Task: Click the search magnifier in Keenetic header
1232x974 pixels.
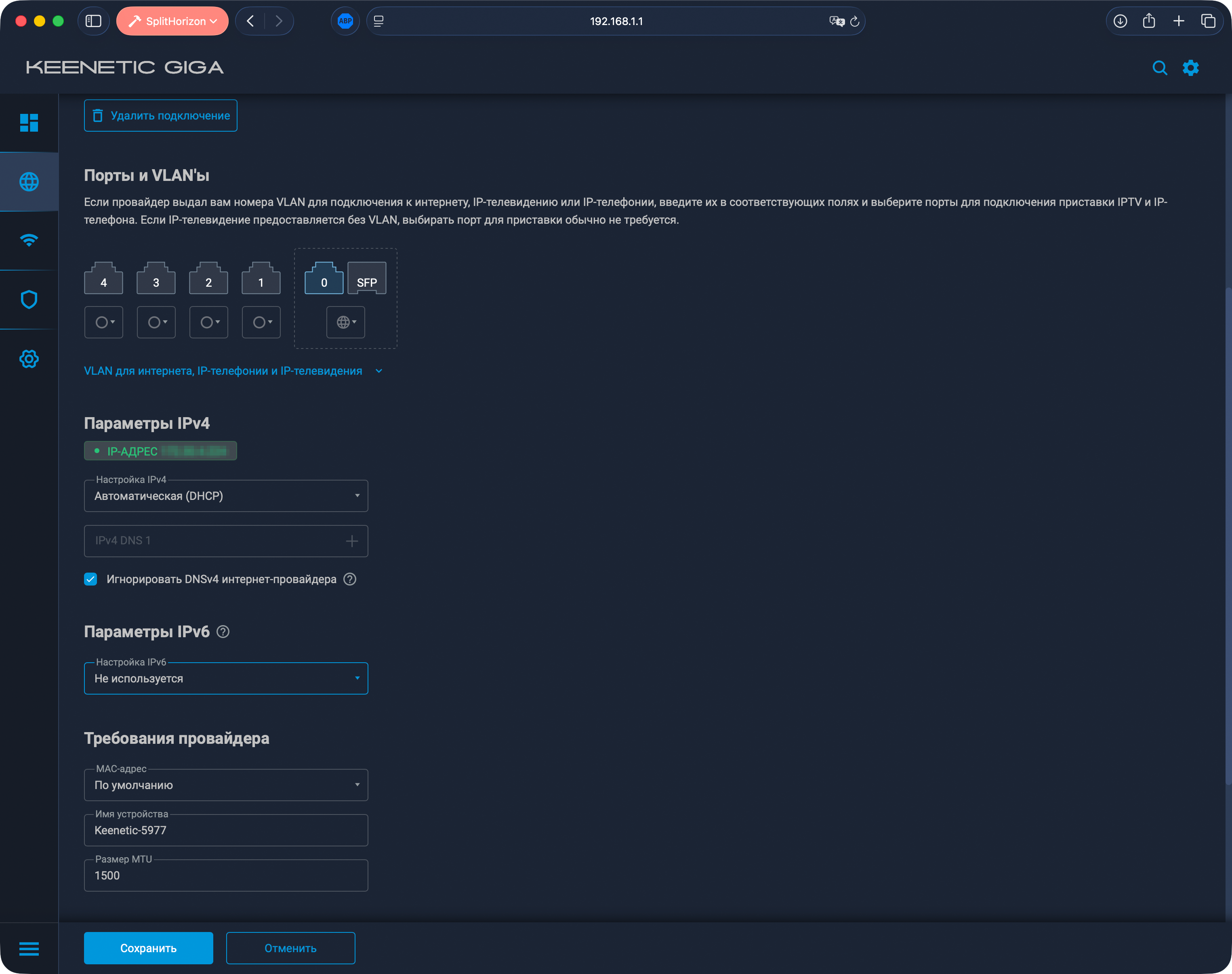Action: pos(1160,68)
